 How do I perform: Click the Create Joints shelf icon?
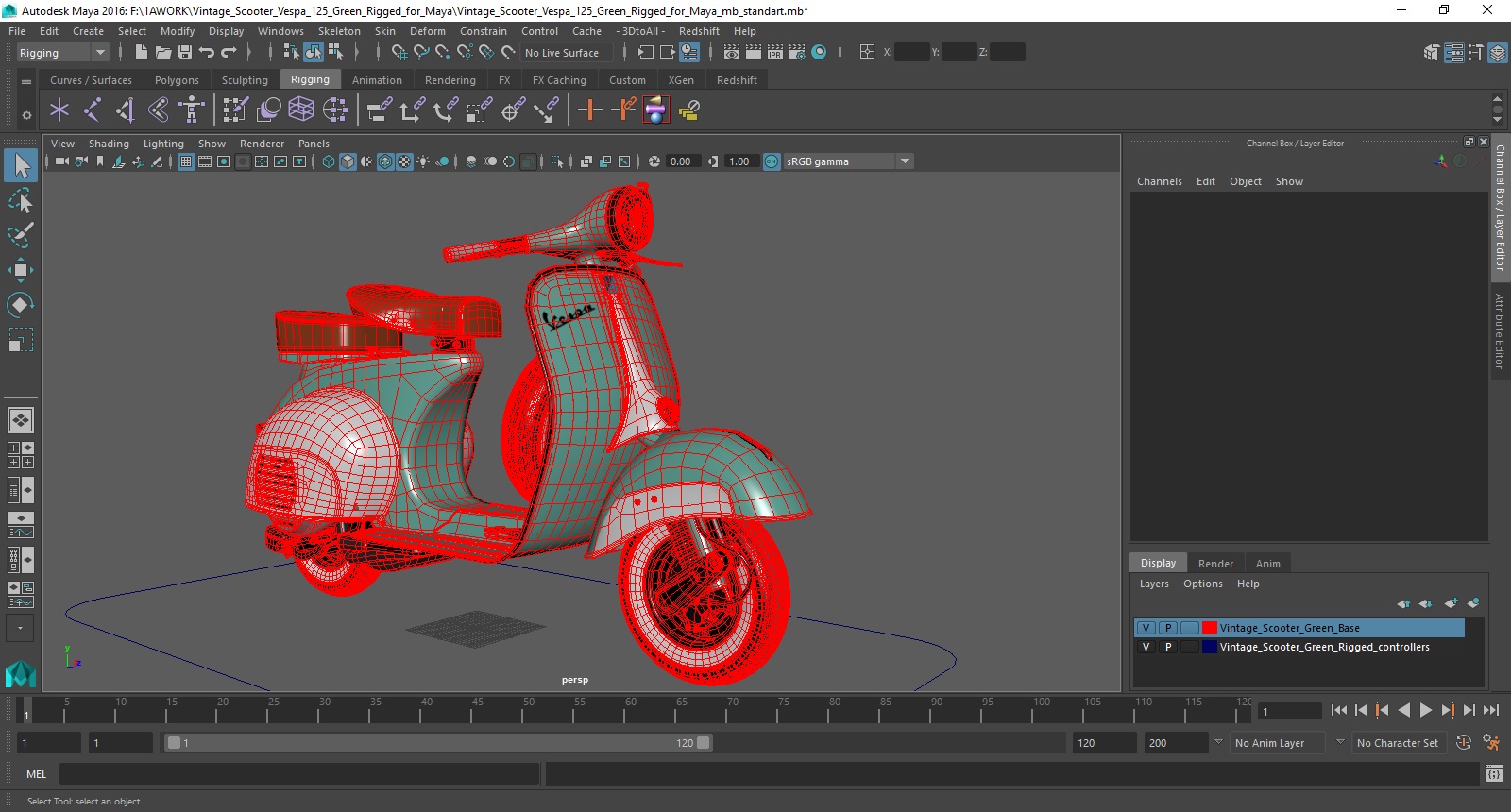pyautogui.click(x=92, y=110)
